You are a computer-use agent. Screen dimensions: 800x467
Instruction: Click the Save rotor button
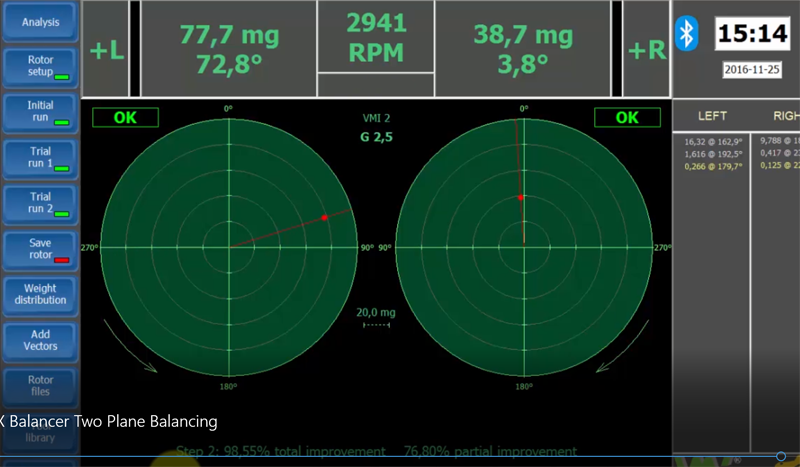40,249
